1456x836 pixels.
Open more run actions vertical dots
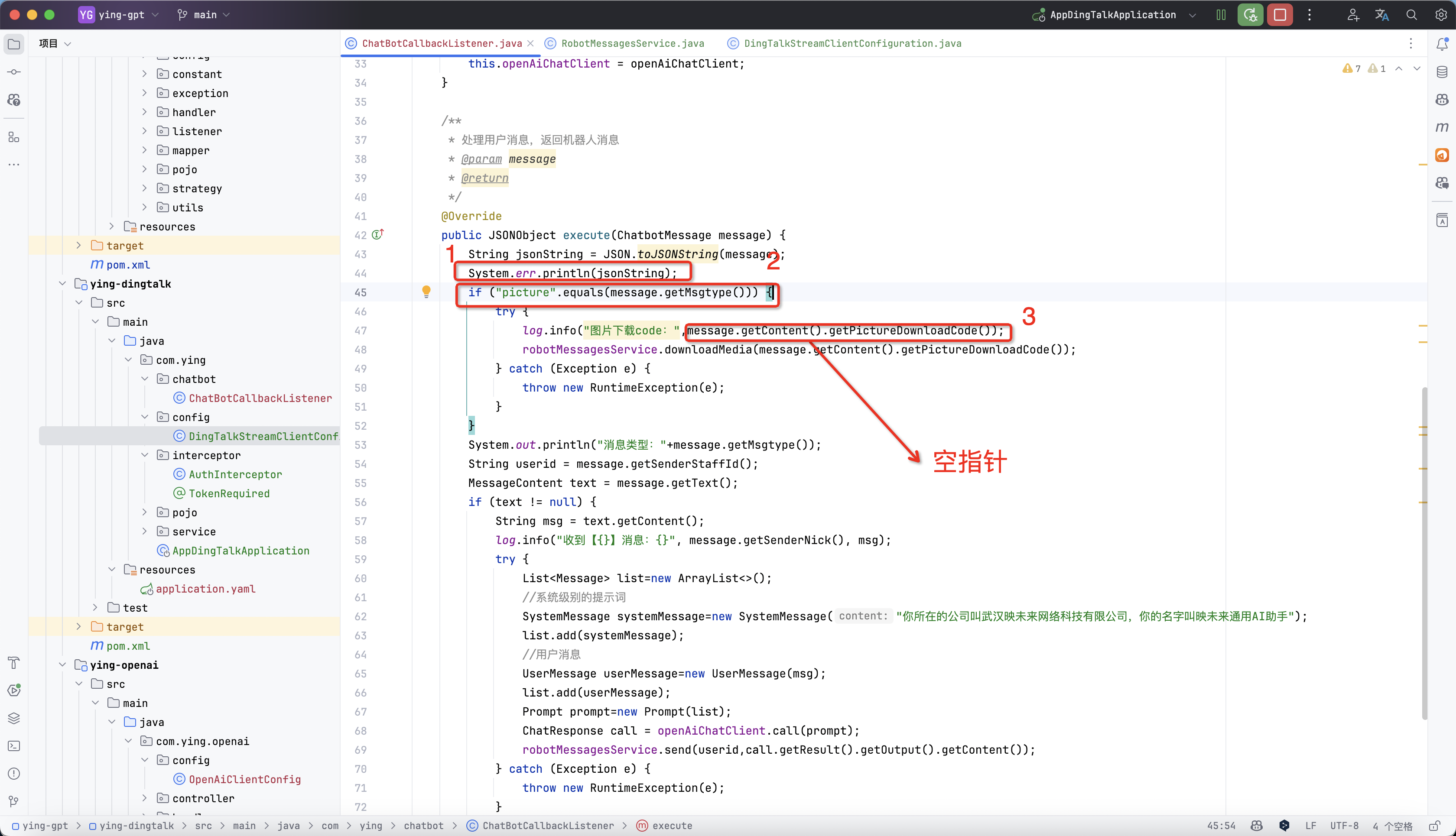[x=1310, y=15]
